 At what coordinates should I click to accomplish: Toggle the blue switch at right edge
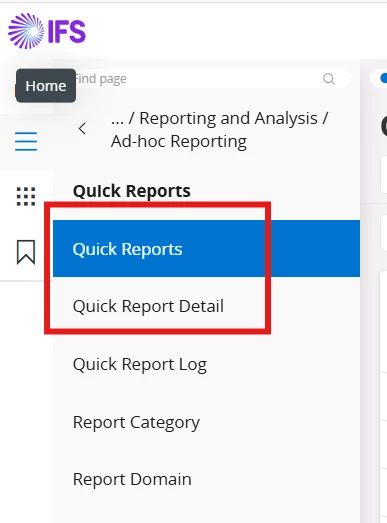[x=383, y=78]
